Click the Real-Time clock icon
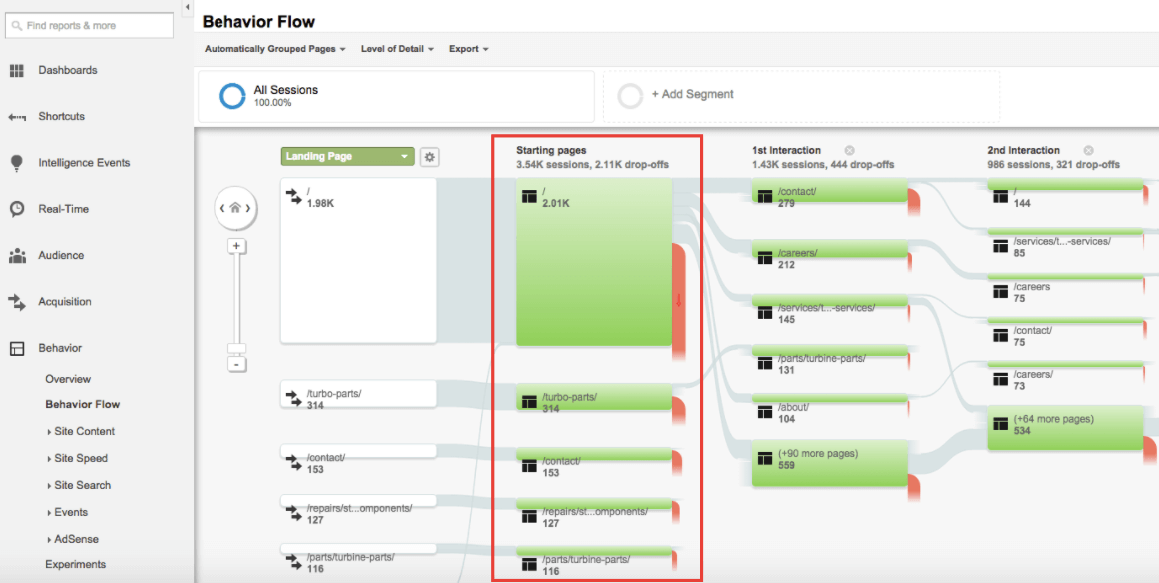 (17, 209)
